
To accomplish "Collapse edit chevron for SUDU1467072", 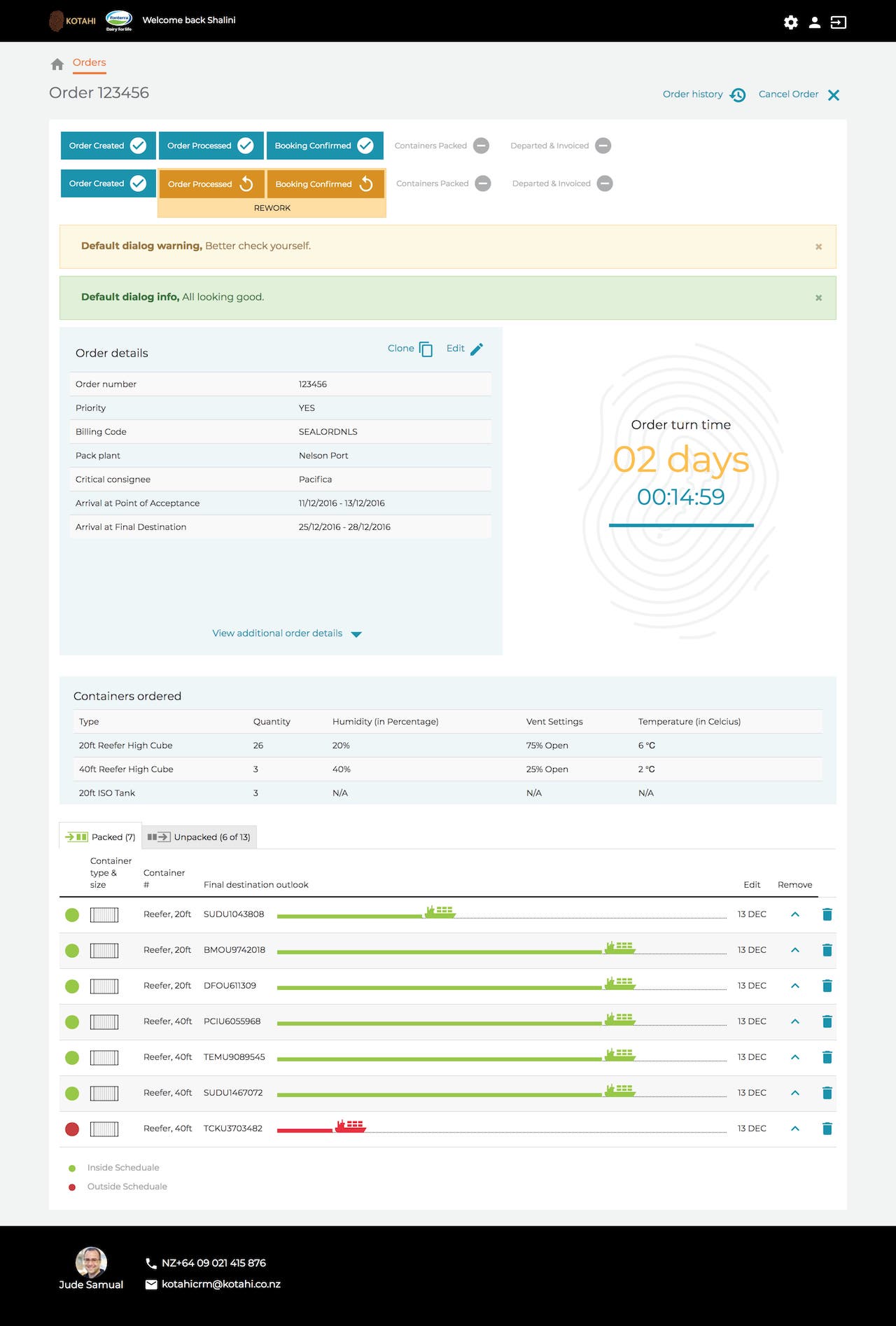I will (795, 1093).
